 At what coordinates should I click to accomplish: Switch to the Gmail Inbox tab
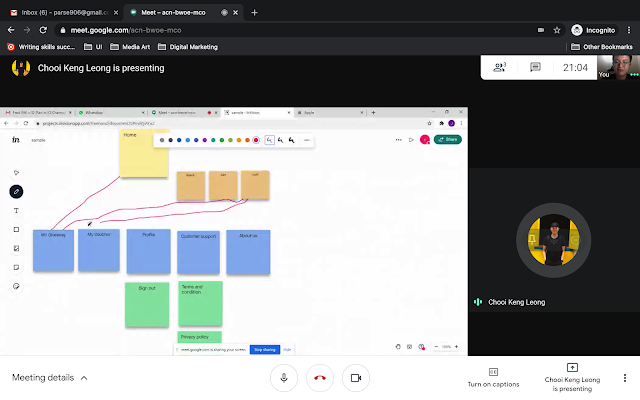tap(65, 13)
